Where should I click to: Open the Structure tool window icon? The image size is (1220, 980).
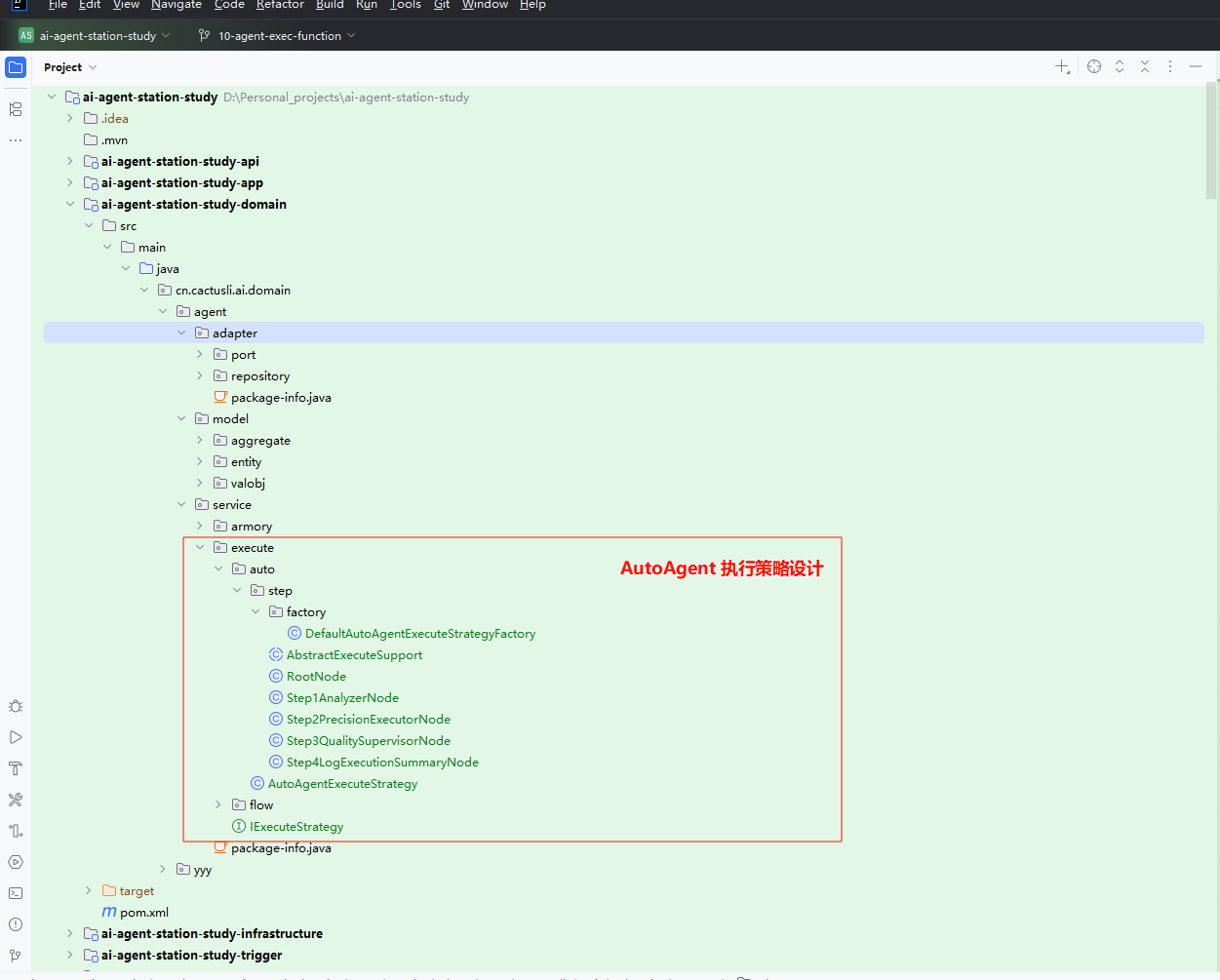point(16,109)
